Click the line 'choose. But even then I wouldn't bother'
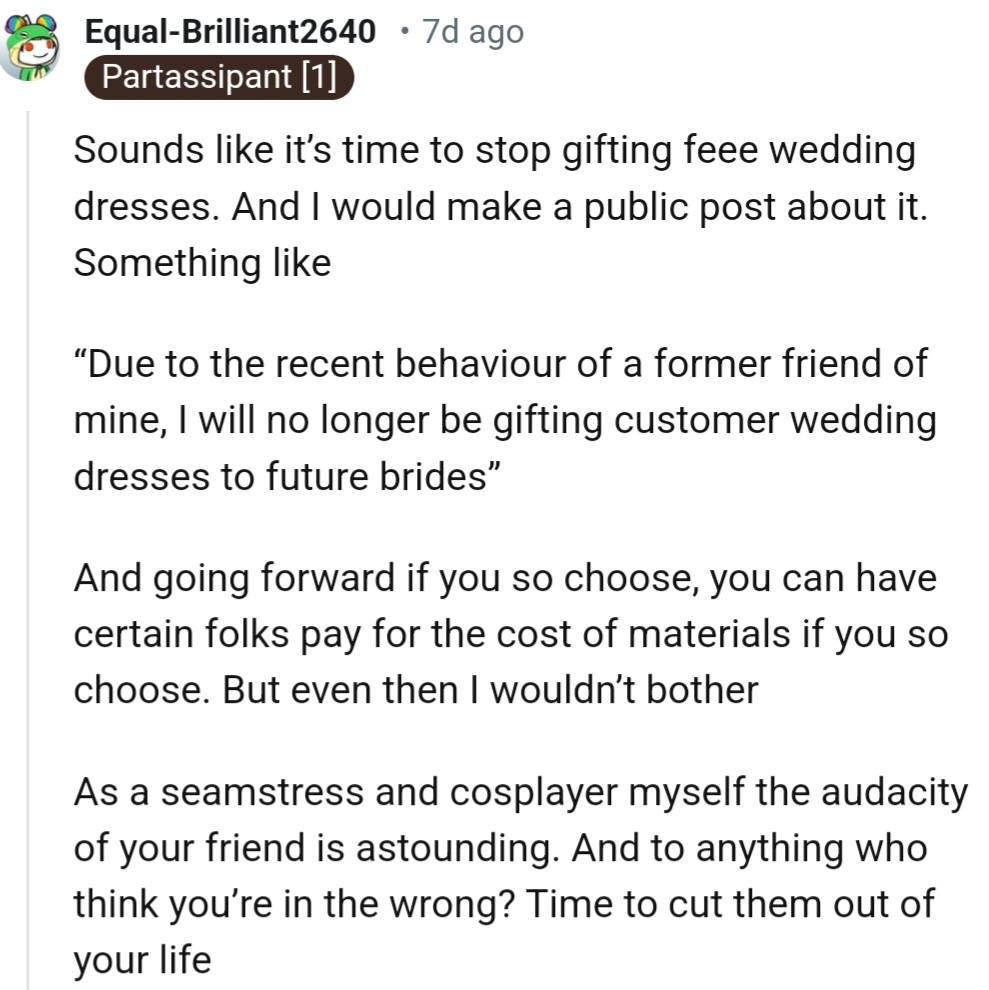 tap(416, 689)
